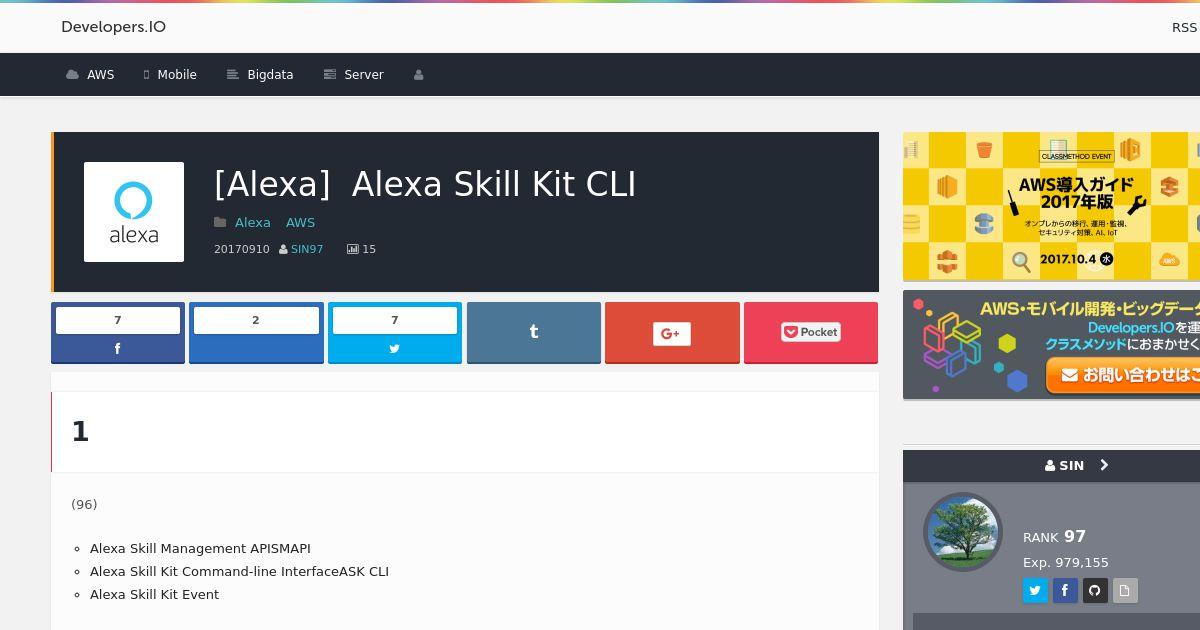Click the 'Exp. 979,155' text

1066,563
